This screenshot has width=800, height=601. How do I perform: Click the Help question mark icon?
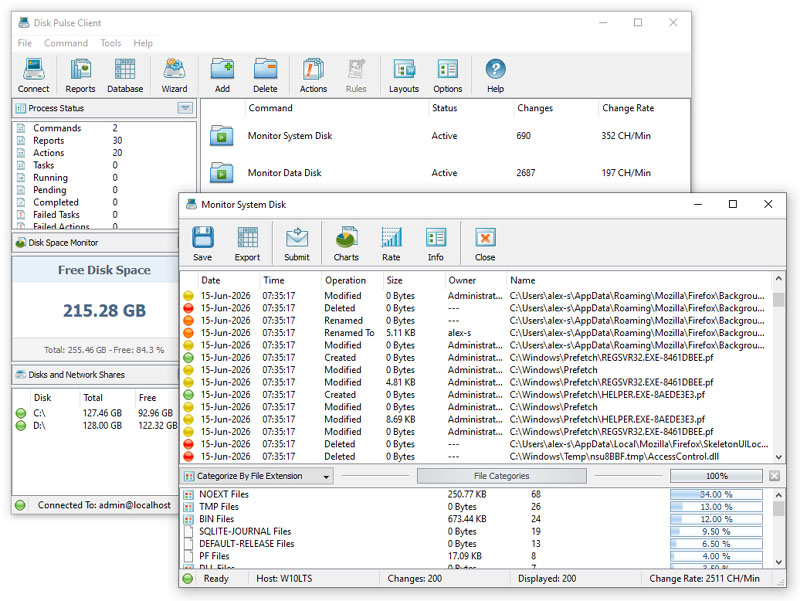(495, 69)
